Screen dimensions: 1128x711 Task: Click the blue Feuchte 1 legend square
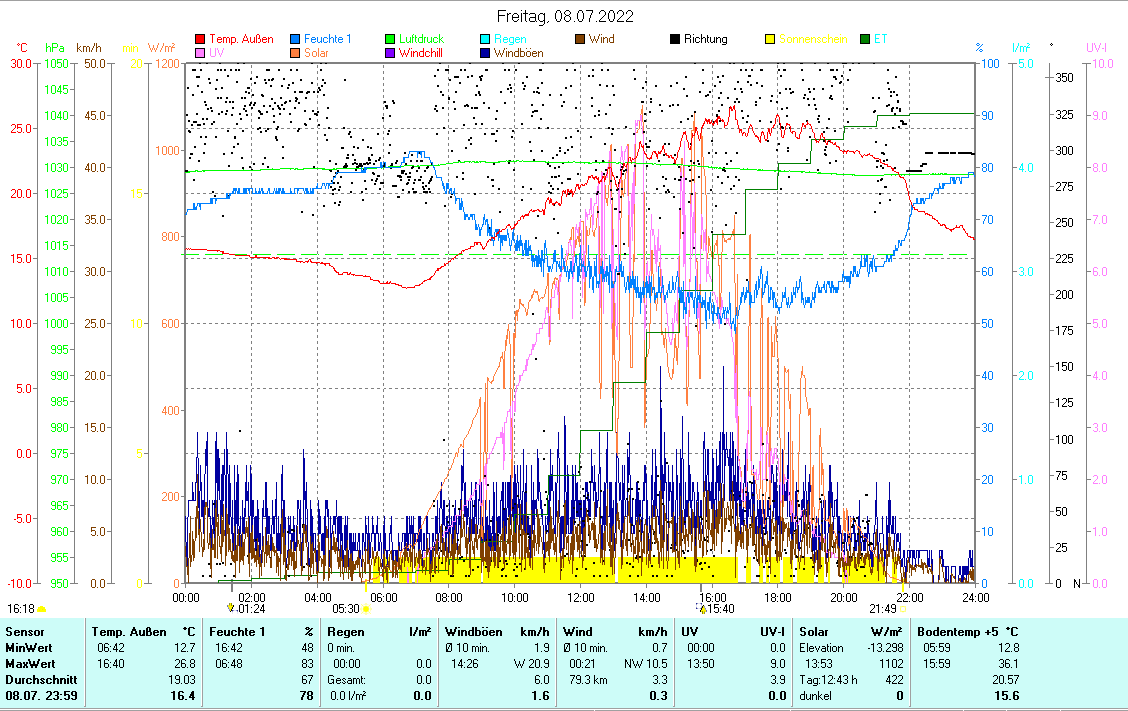[296, 39]
